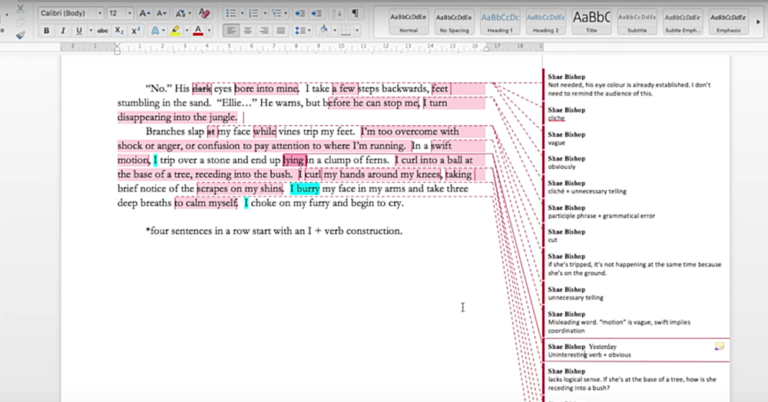Toggle Italic formatting
The width and height of the screenshot is (768, 402).
tap(63, 31)
